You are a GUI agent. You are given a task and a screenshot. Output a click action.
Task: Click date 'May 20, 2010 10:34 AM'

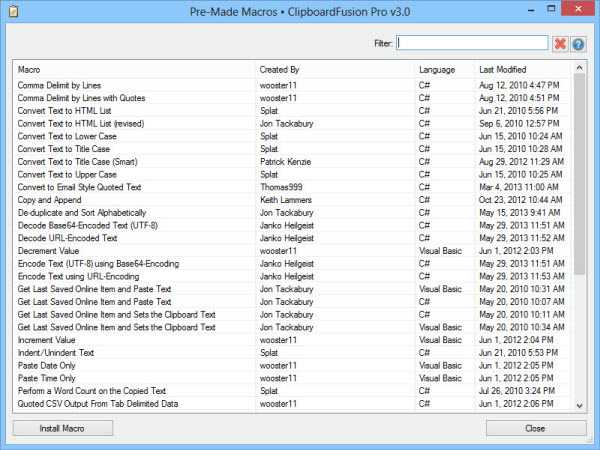click(x=522, y=327)
